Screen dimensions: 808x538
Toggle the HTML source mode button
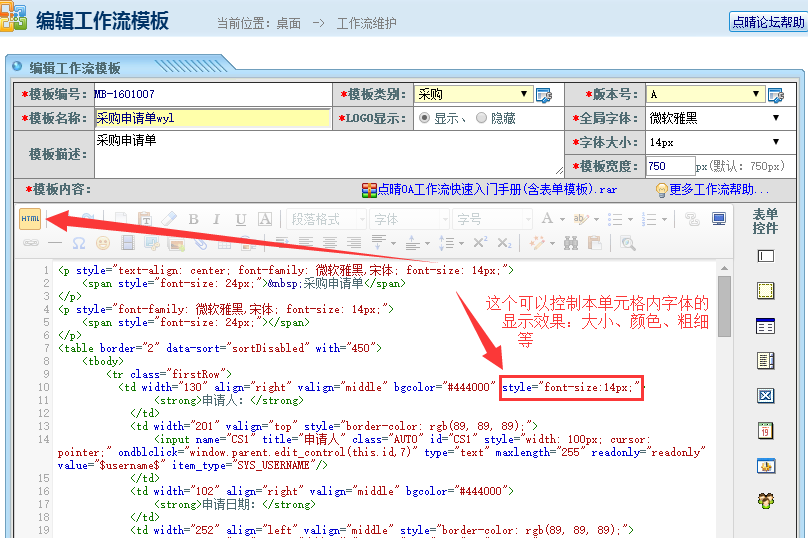tap(30, 219)
